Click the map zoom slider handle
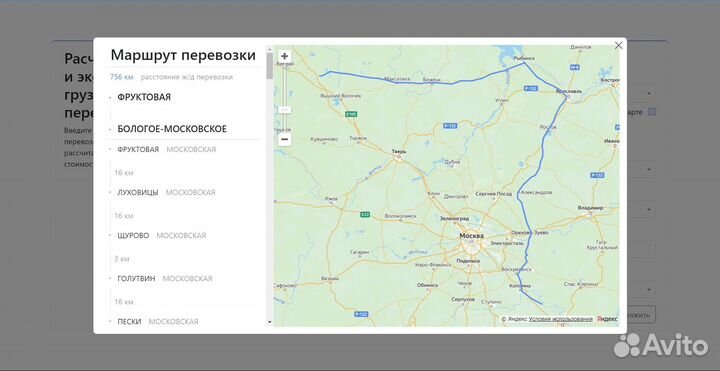This screenshot has height=371, width=720. coord(285,110)
